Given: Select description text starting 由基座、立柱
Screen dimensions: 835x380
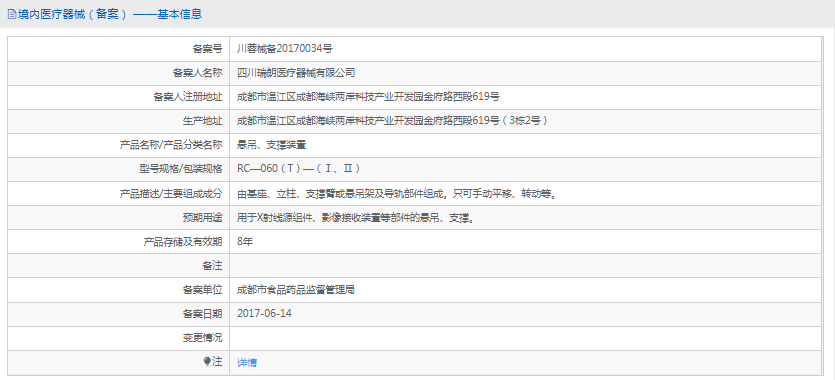Looking at the screenshot, I should [x=397, y=193].
